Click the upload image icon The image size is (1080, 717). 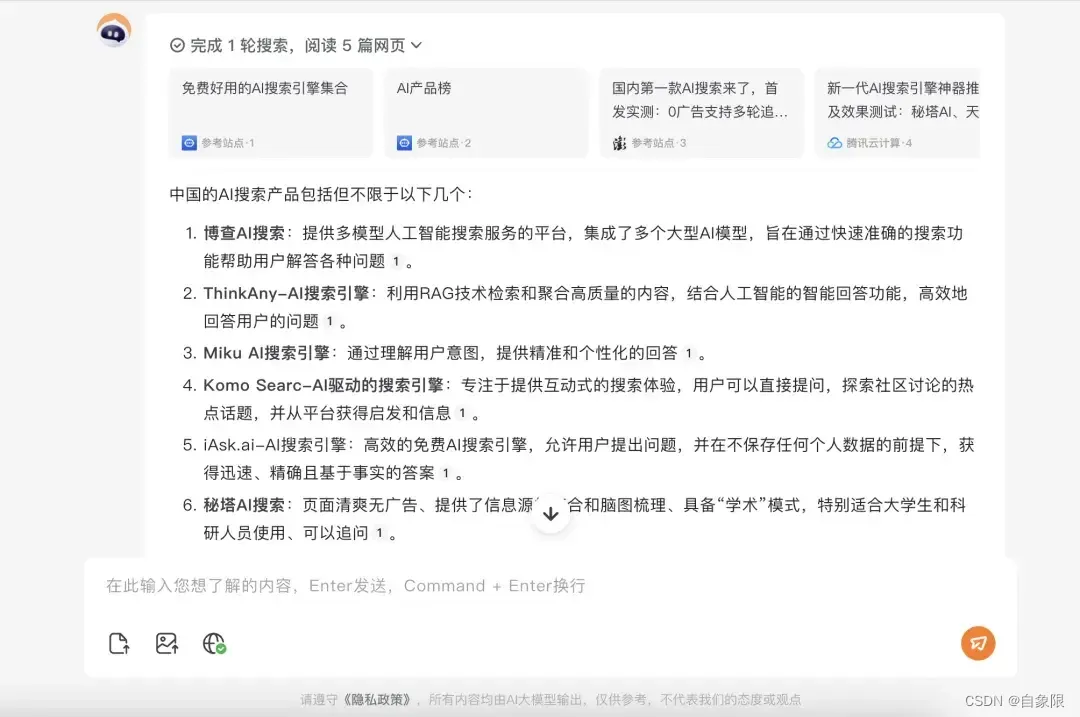click(x=167, y=644)
